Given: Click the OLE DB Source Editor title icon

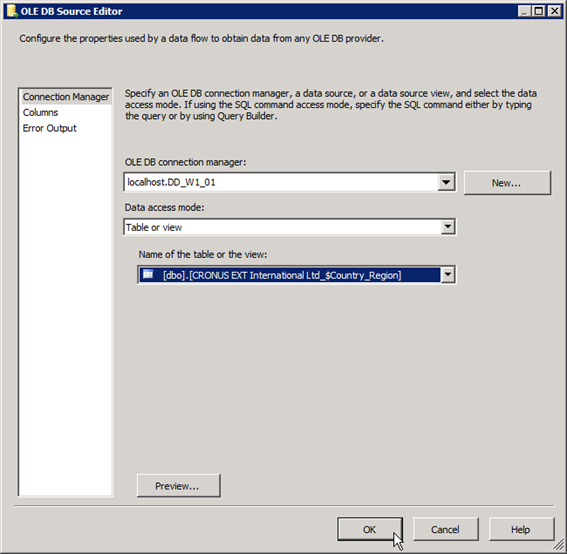Looking at the screenshot, I should pos(12,11).
